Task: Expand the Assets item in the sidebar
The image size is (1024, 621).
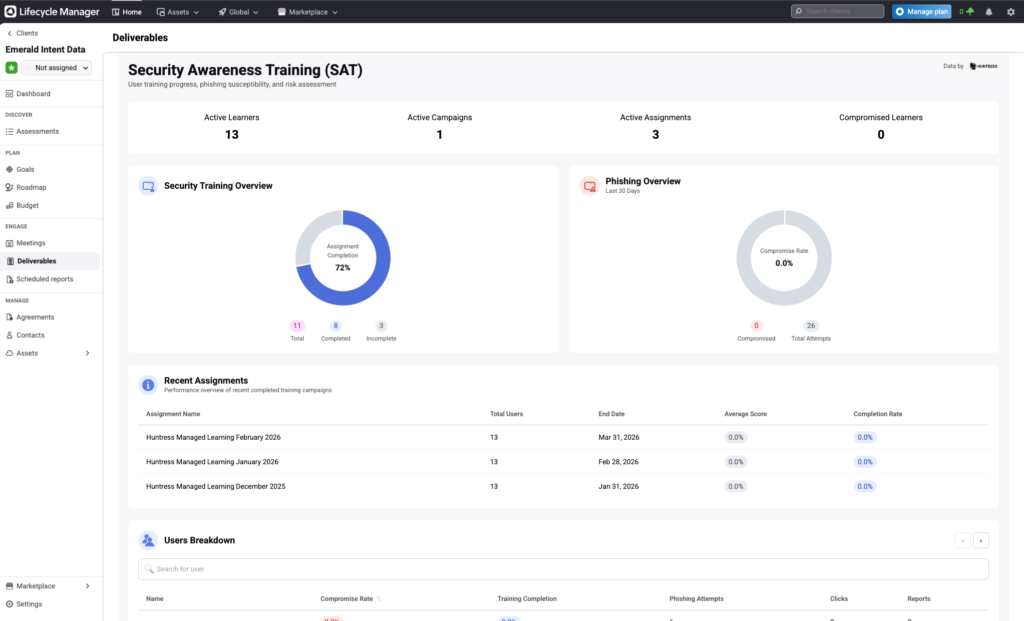Action: tap(88, 353)
